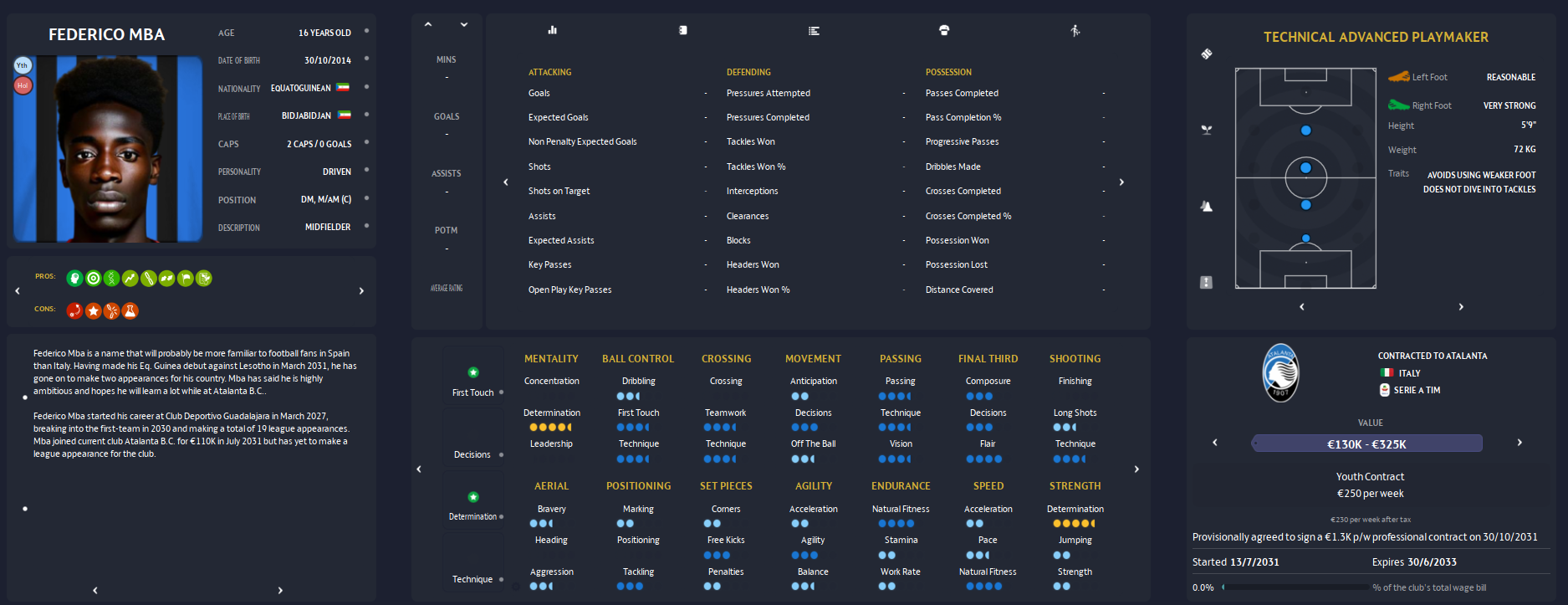This screenshot has width=1568, height=605.
Task: Open the bar chart stats tab
Action: pos(552,30)
